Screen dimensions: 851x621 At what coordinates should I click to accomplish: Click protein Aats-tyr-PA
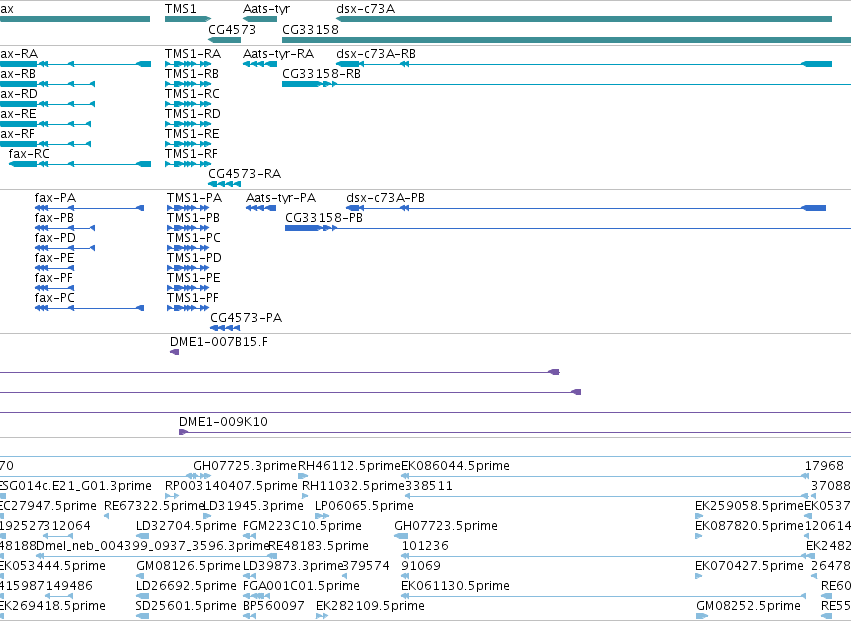pos(281,198)
